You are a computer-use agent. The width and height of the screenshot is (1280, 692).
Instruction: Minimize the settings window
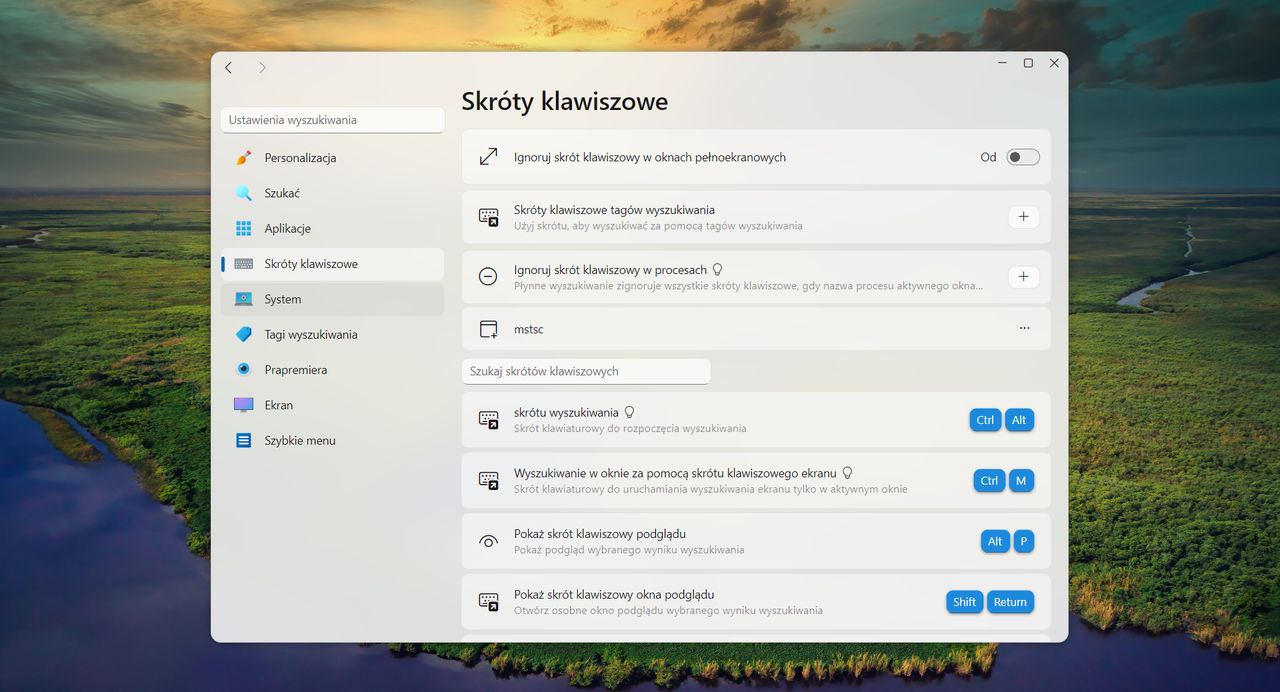pos(1002,63)
